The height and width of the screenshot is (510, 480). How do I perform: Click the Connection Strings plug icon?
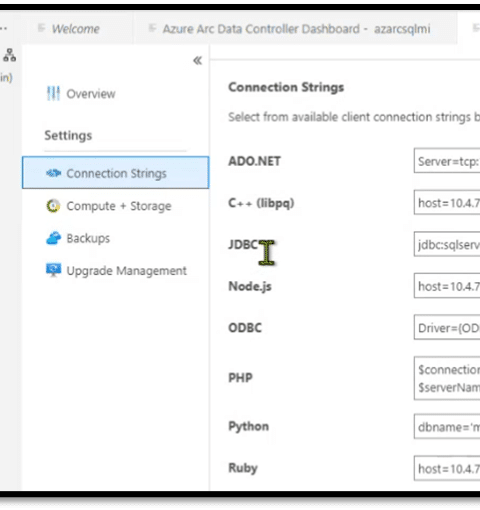tap(53, 173)
